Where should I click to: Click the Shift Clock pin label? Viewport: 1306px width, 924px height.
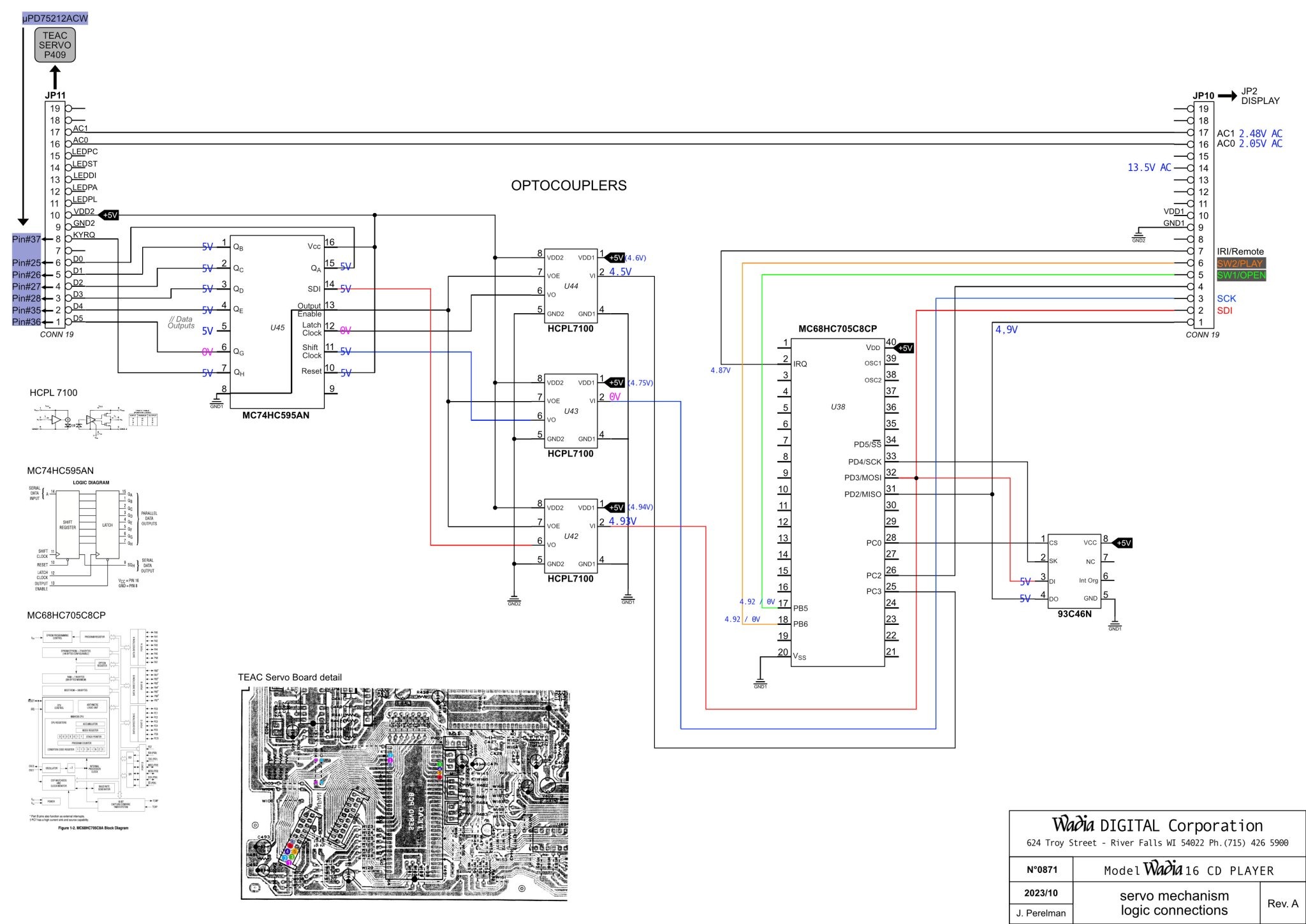tap(312, 352)
